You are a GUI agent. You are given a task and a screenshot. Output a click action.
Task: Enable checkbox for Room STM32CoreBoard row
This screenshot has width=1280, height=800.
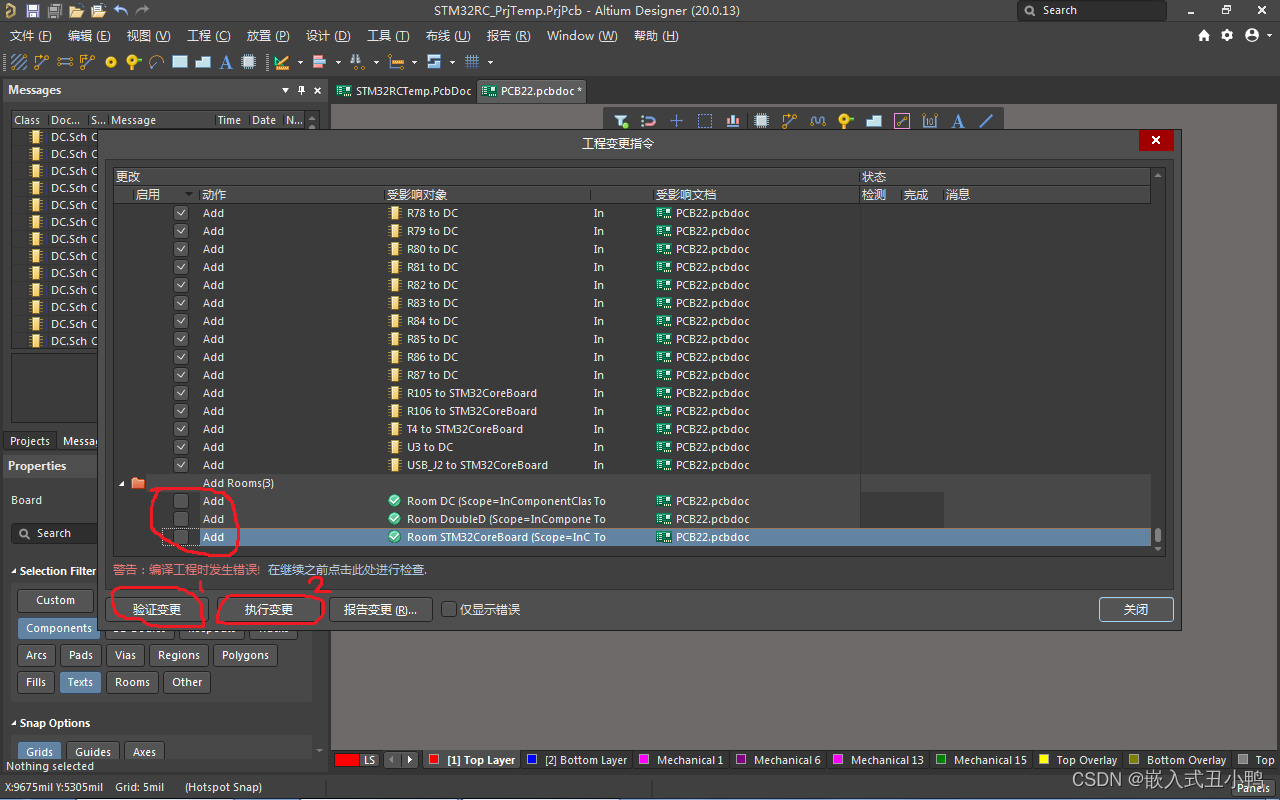181,537
